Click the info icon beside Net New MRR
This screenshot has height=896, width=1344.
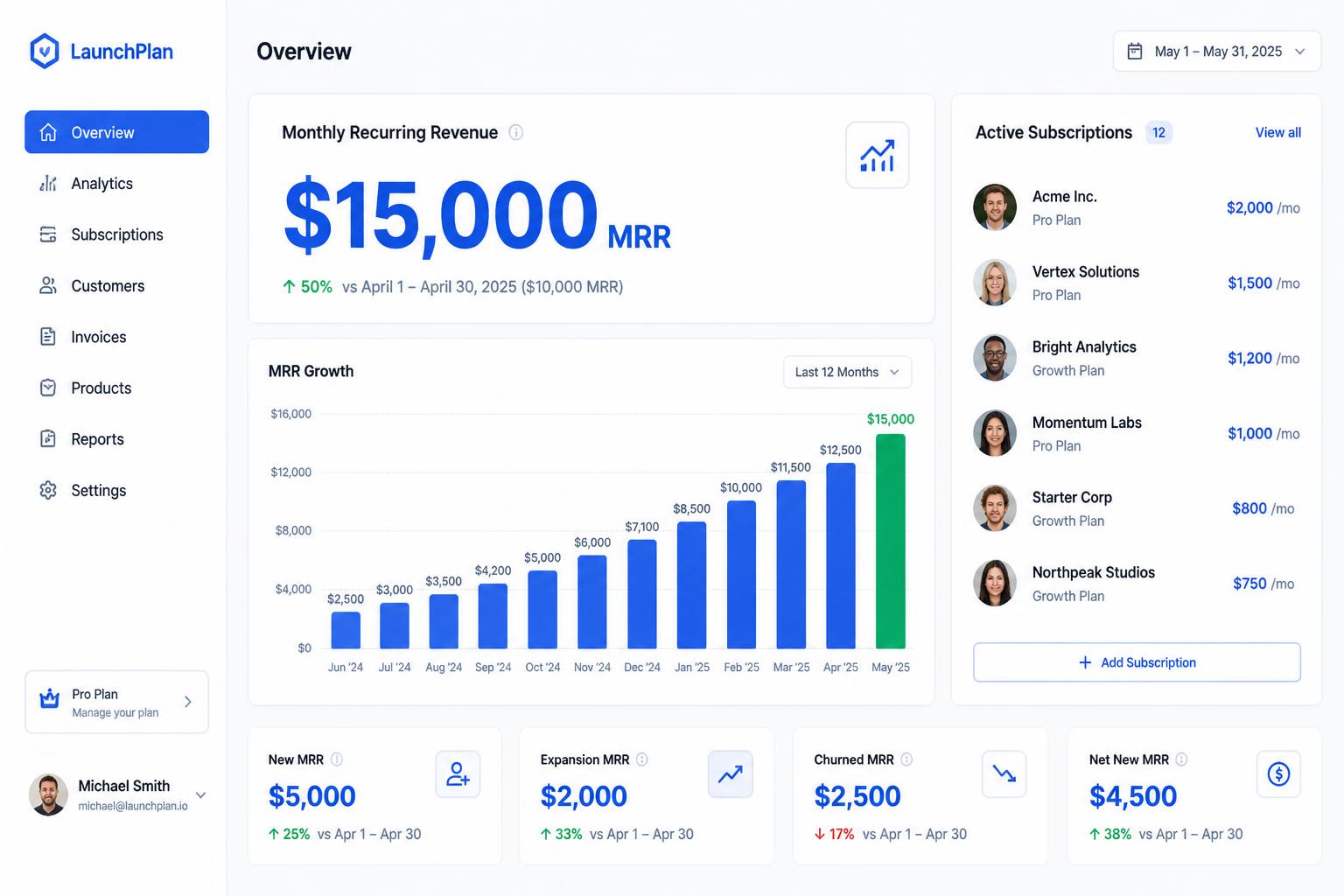point(1181,759)
